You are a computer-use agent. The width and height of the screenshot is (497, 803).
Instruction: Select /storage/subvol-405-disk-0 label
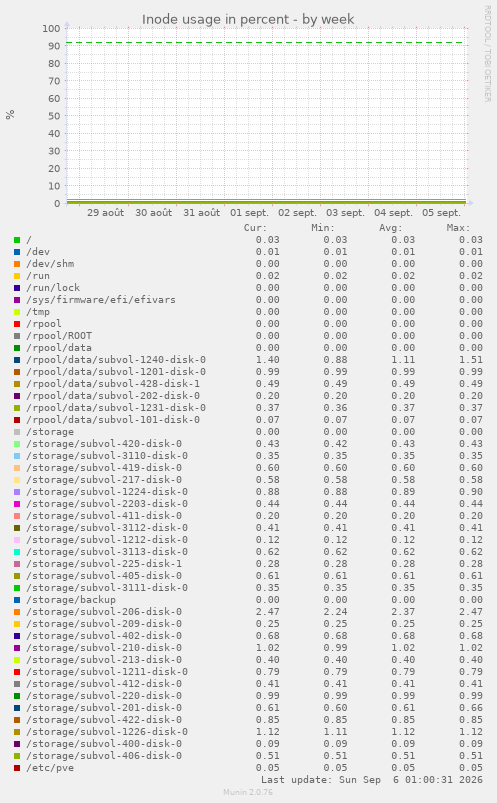104,576
